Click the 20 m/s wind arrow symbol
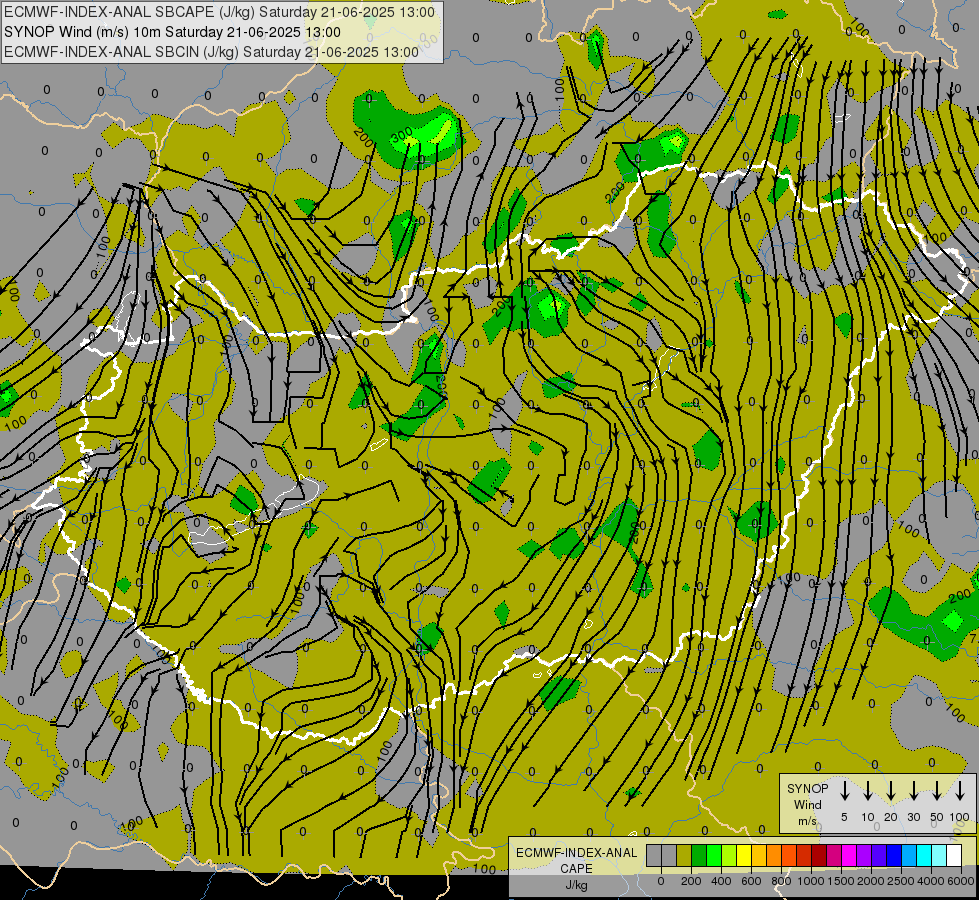 click(x=890, y=791)
